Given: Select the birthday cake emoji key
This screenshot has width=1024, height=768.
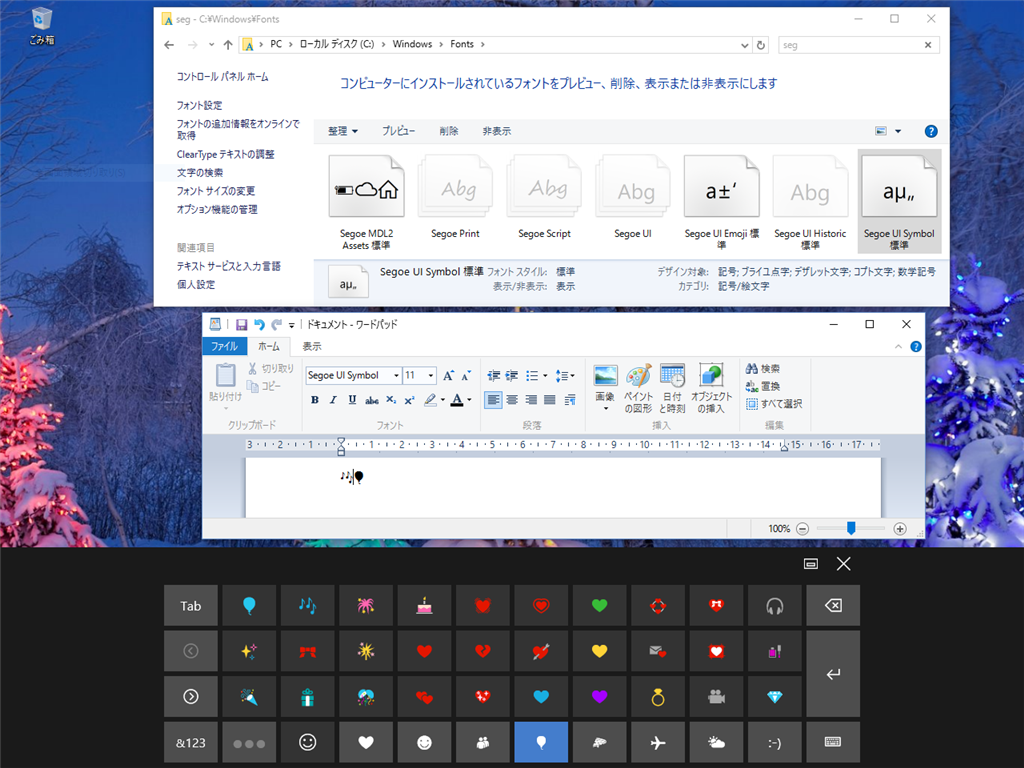Looking at the screenshot, I should click(424, 605).
